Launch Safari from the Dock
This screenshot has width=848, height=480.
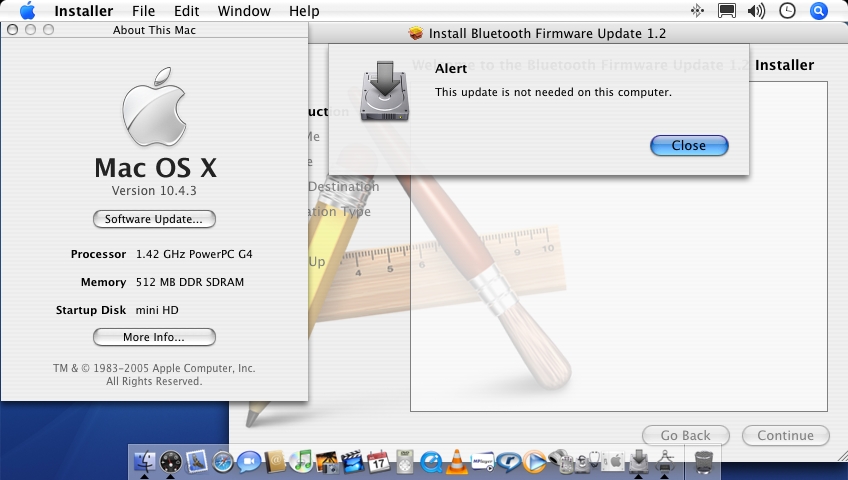pyautogui.click(x=222, y=463)
